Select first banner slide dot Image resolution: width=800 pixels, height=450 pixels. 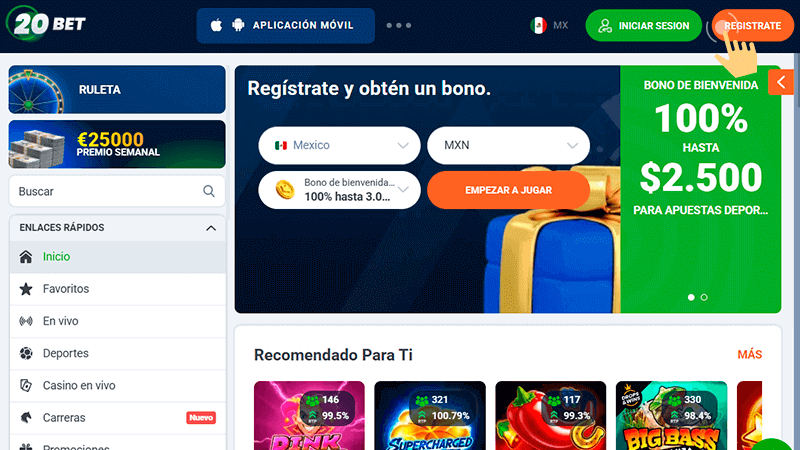pos(691,297)
